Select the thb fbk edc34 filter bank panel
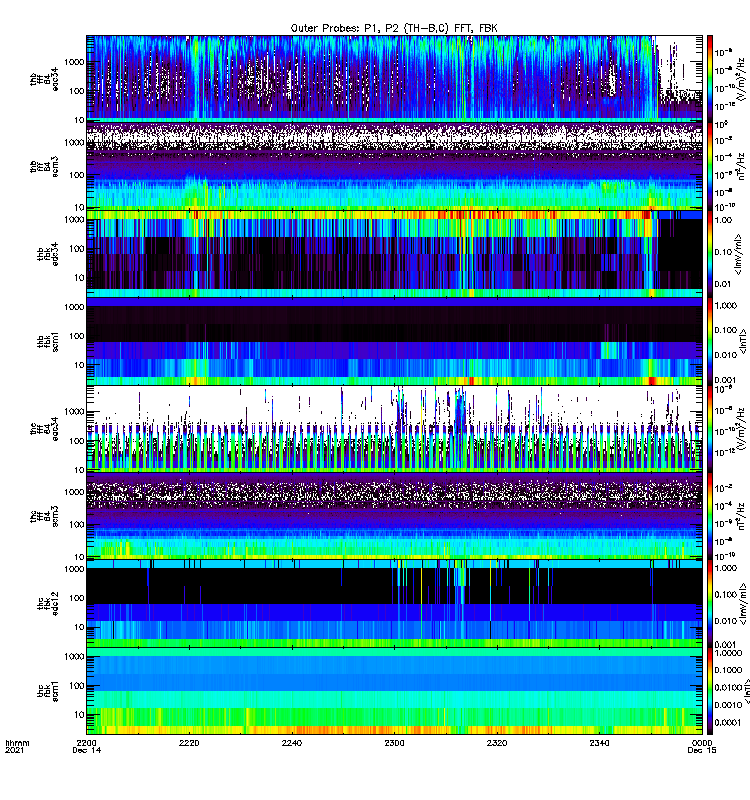Screen dimensions: 750x800 pos(394,254)
